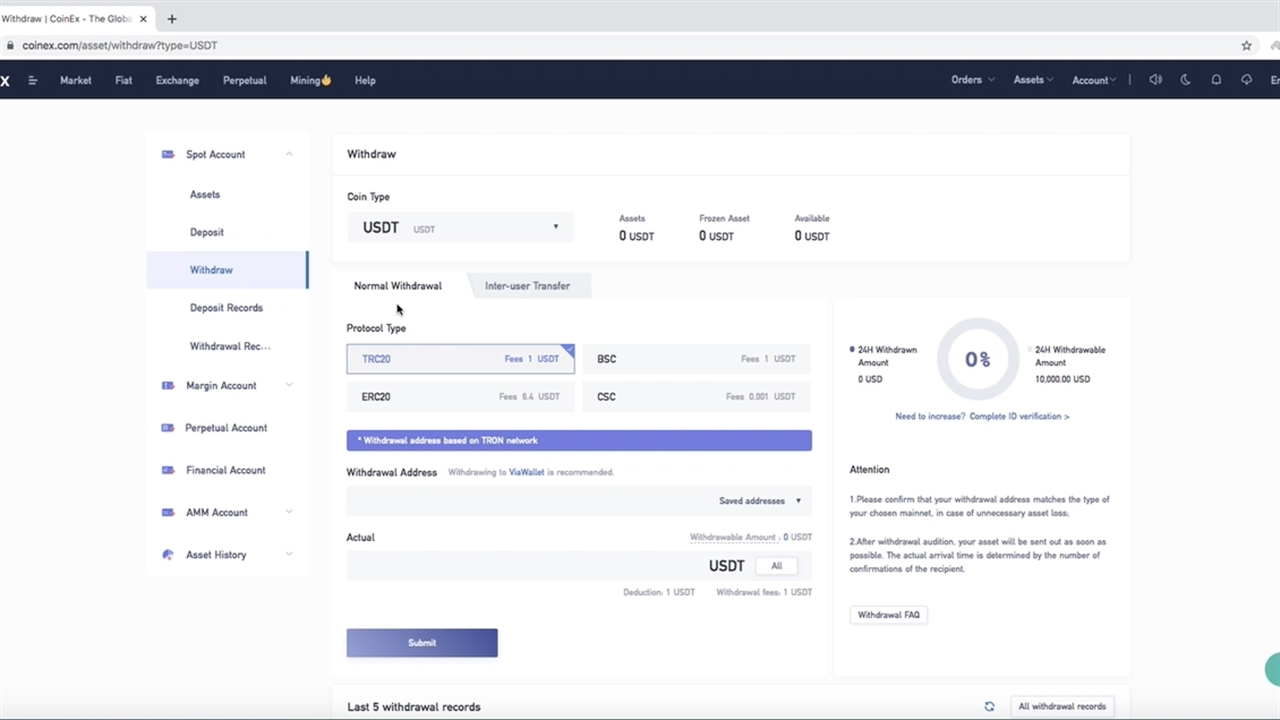Expand the Margin Account sidebar section
Viewport: 1280px width, 720px height.
click(228, 386)
